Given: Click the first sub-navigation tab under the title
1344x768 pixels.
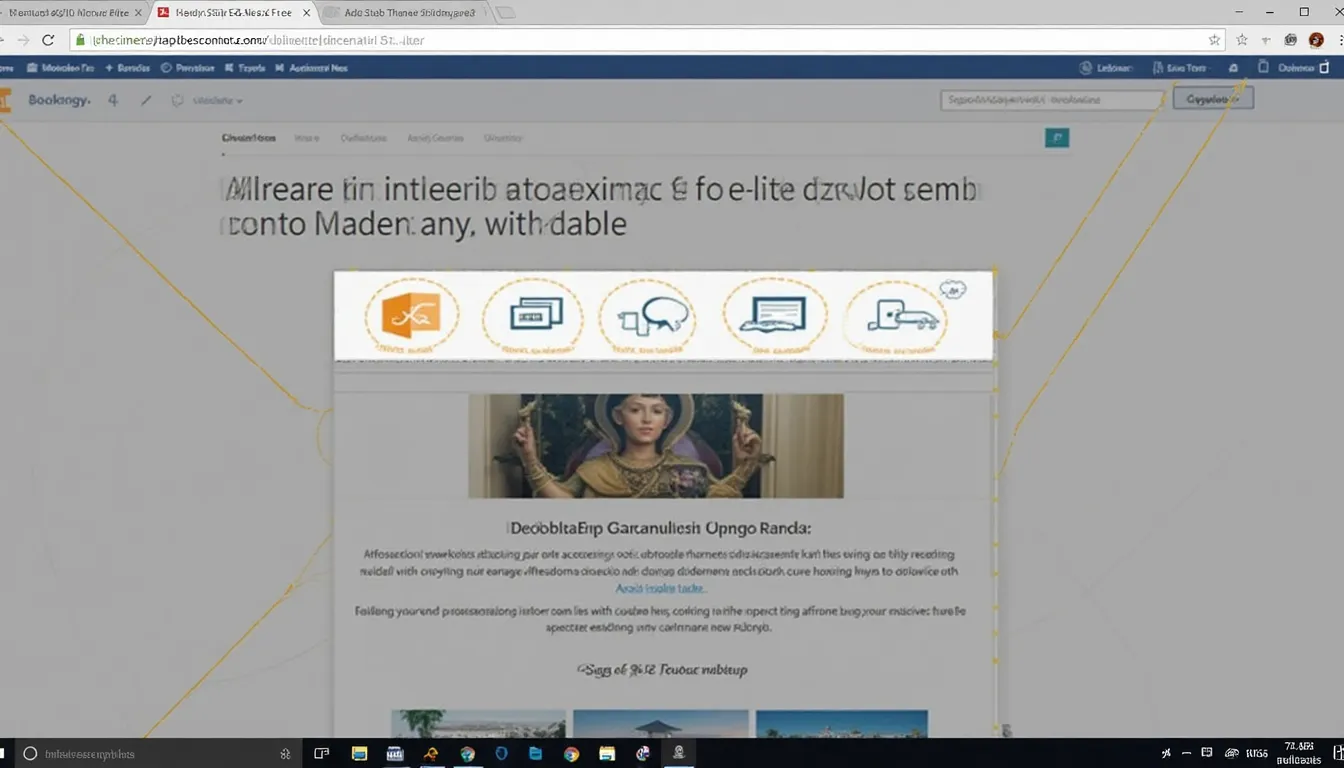Looking at the screenshot, I should click(x=248, y=138).
